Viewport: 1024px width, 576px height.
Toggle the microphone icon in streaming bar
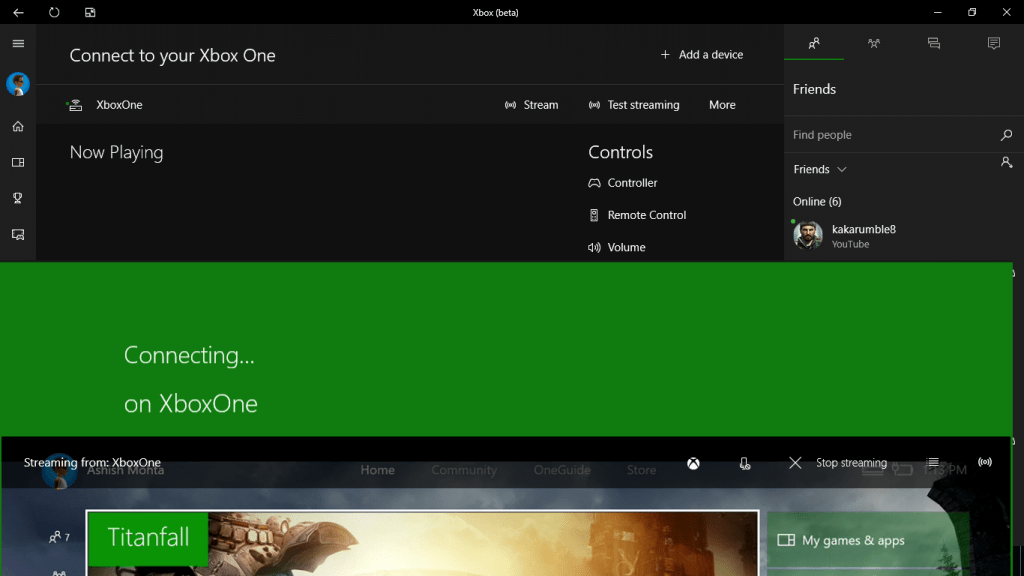pos(744,463)
